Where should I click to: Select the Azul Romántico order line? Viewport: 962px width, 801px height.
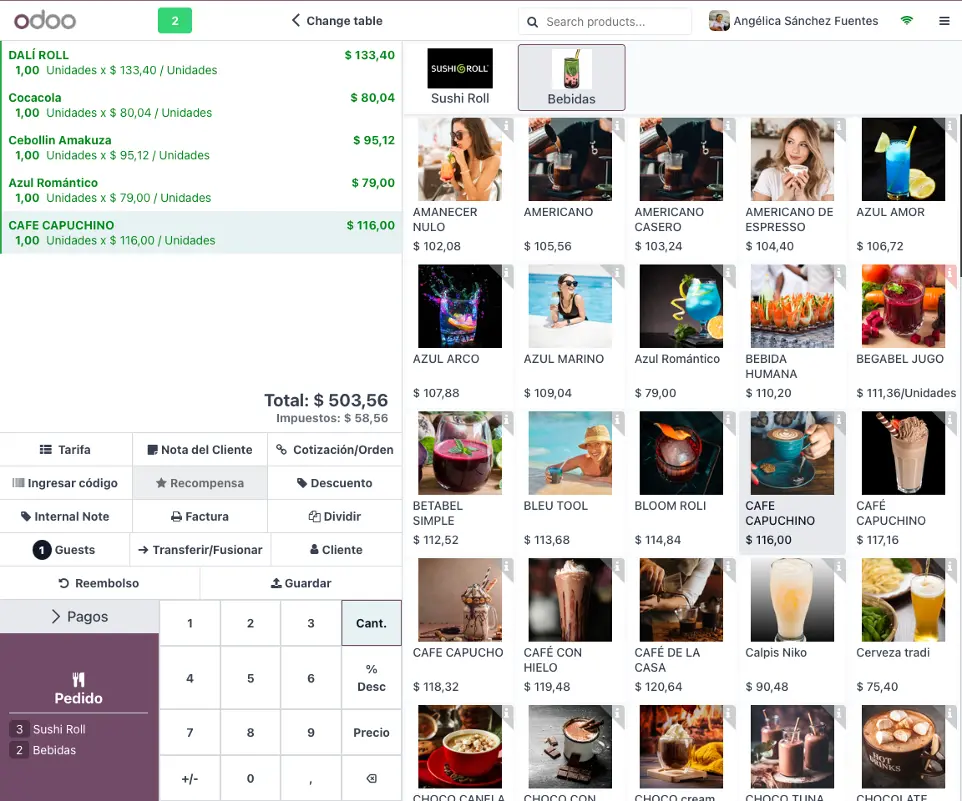point(201,190)
